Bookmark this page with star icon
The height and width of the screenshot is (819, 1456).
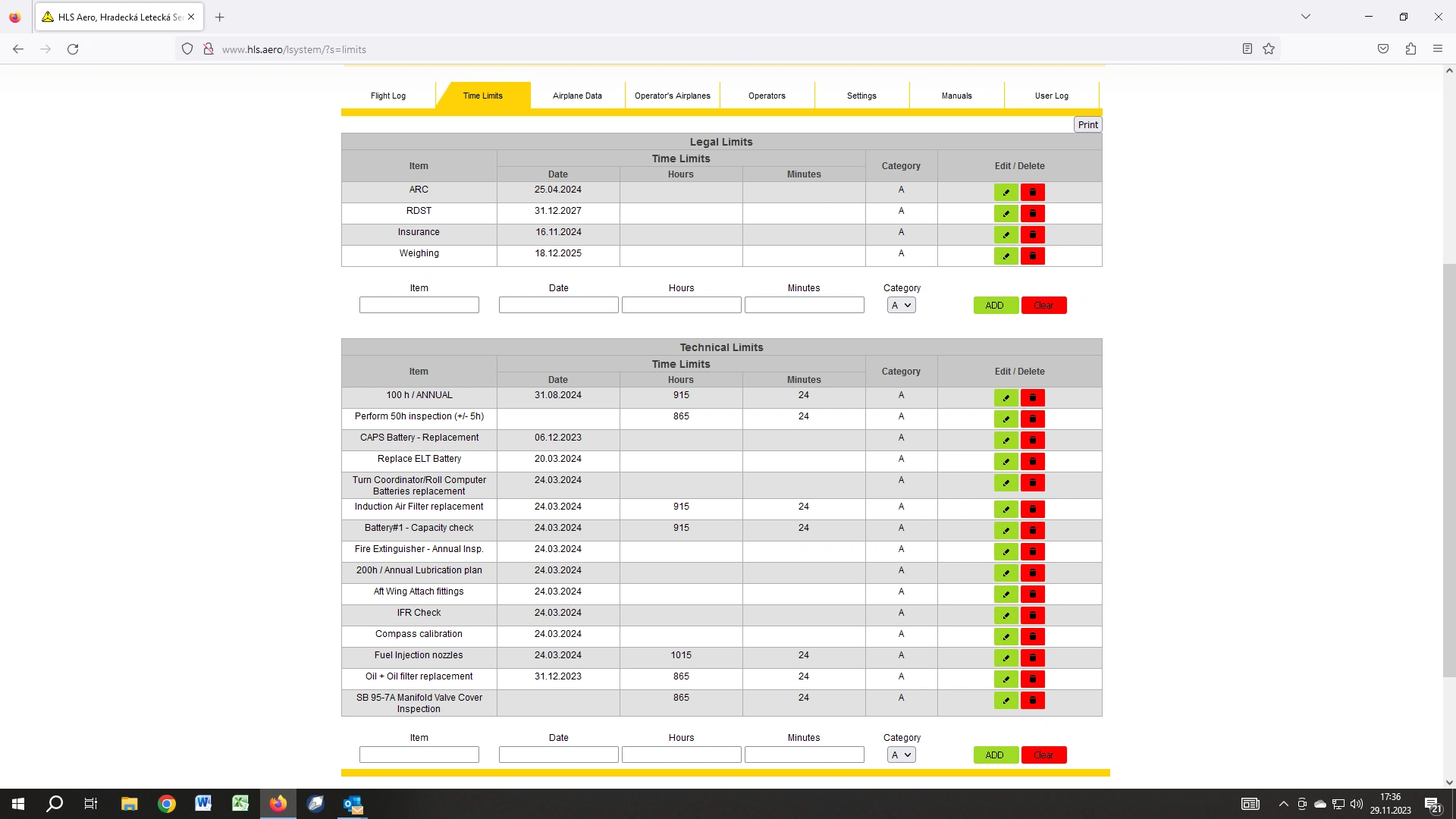pos(1269,49)
